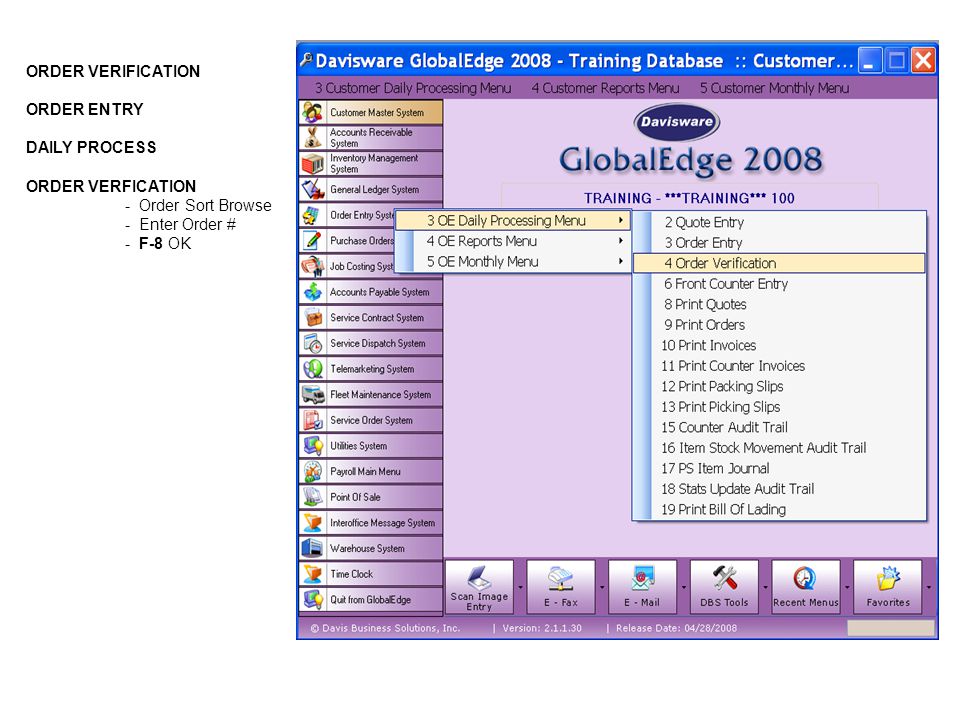The image size is (960, 720).
Task: Open DBS Tools
Action: (x=724, y=587)
